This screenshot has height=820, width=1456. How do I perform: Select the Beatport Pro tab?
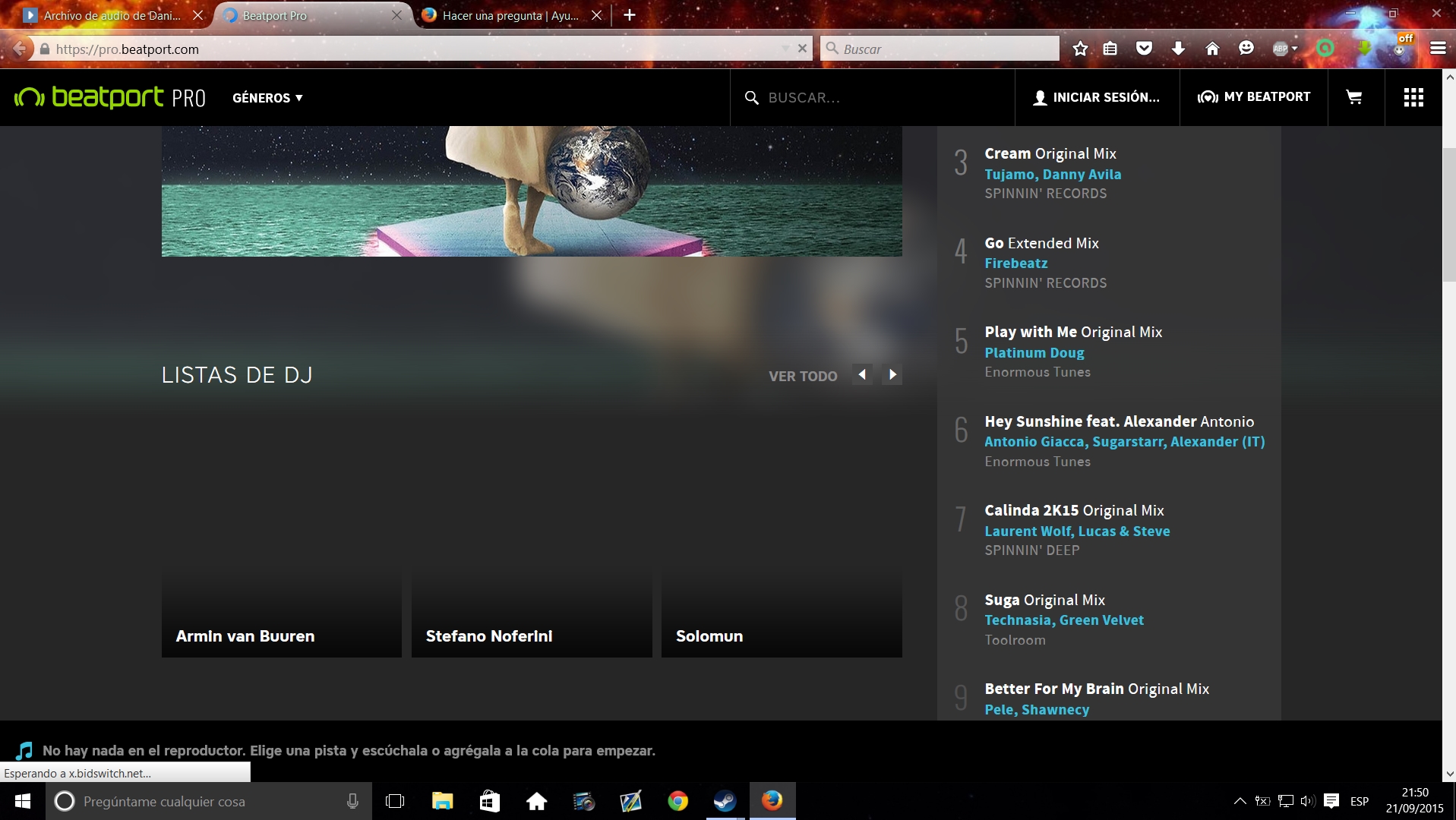coord(312,15)
